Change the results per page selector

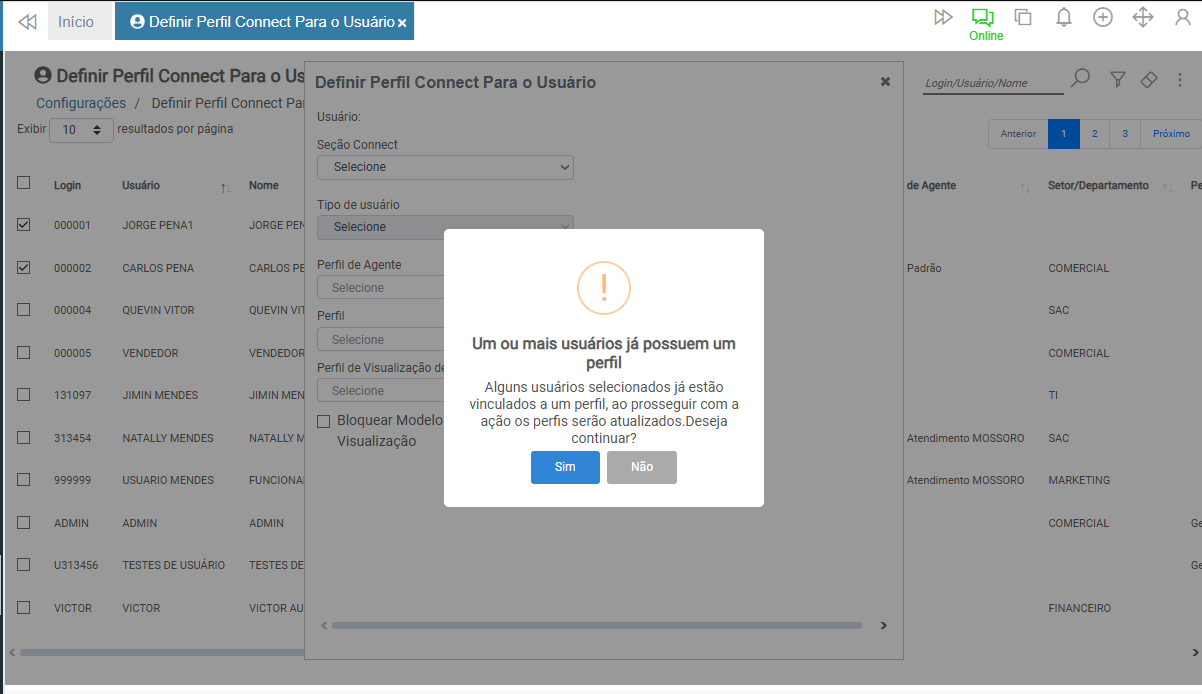point(81,130)
